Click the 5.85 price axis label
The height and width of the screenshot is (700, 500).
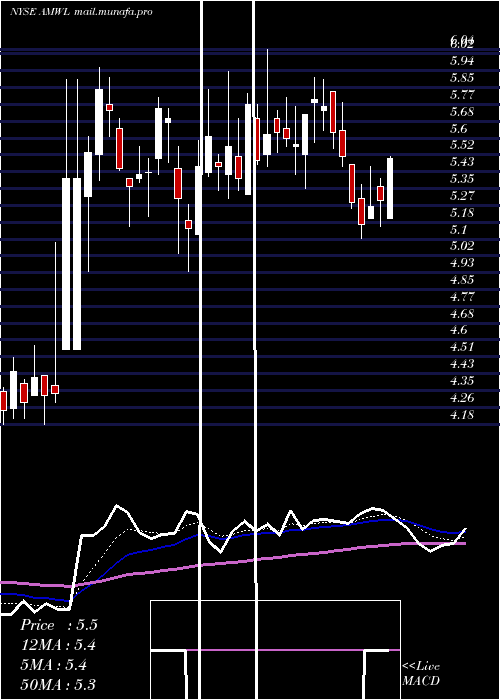[x=462, y=78]
